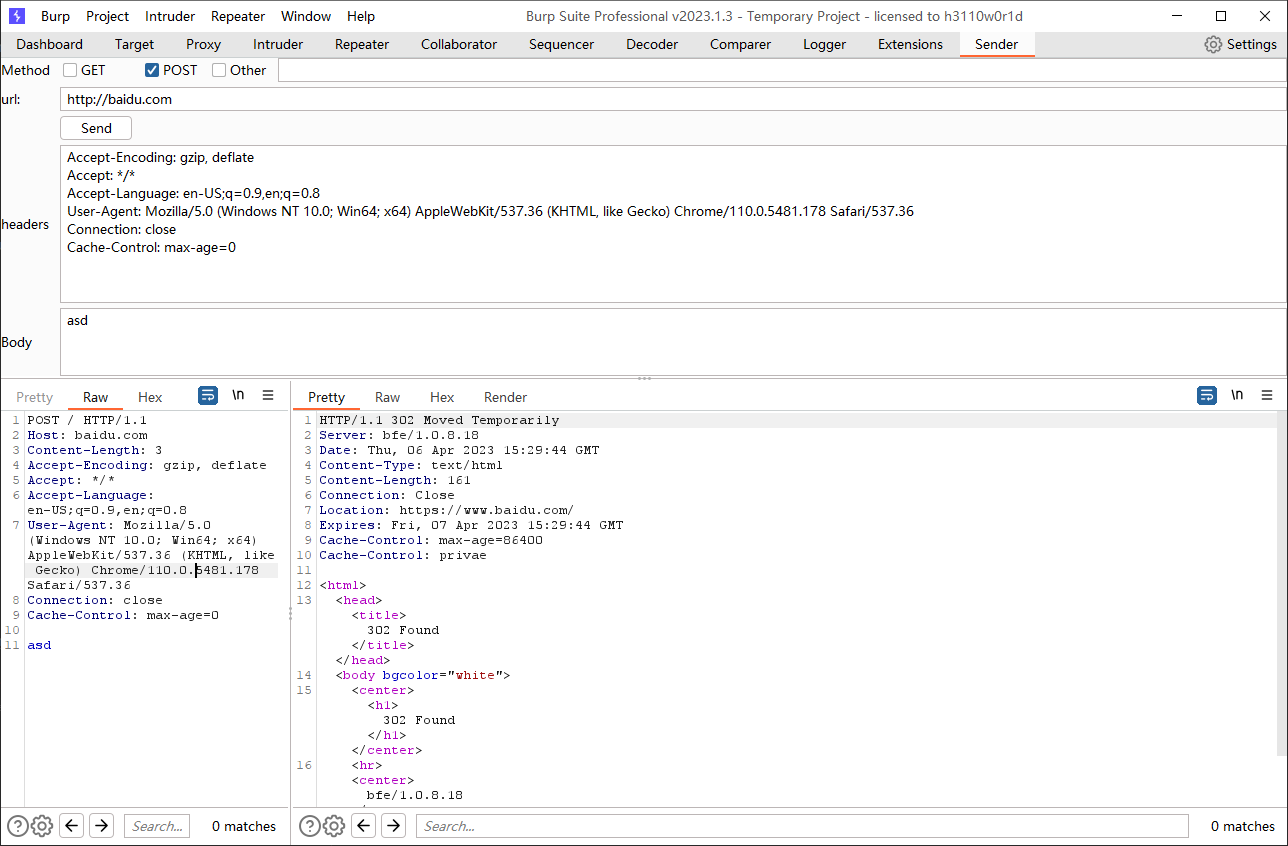Go to previous match in request pane
Viewport: 1288px width, 846px height.
click(71, 826)
